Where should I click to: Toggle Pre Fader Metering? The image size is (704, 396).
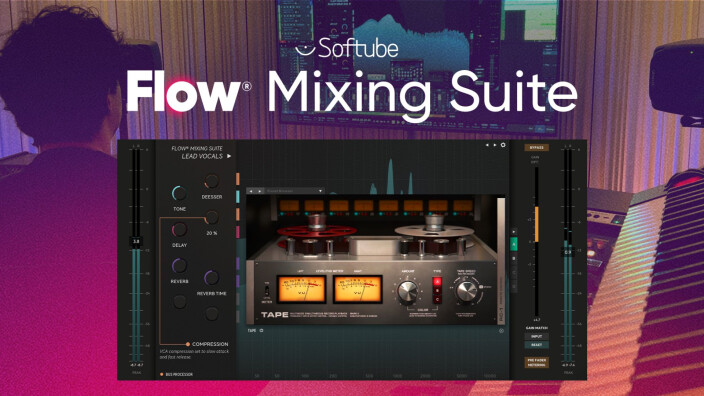537,362
